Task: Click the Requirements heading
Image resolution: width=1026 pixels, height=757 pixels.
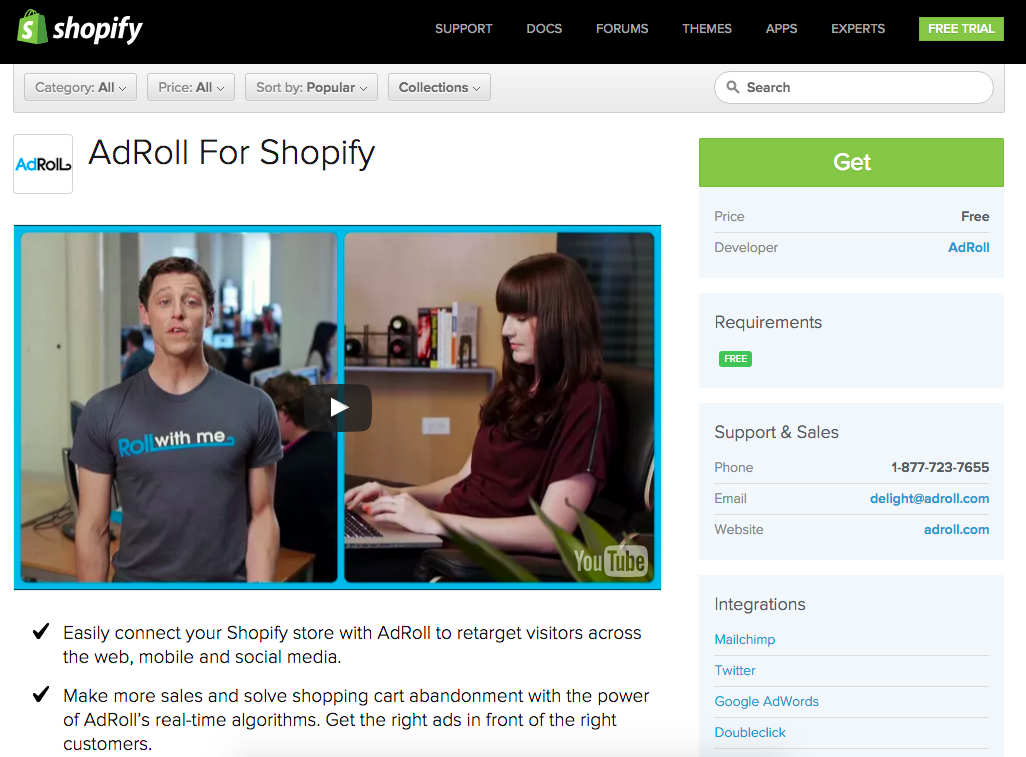Action: pos(768,322)
